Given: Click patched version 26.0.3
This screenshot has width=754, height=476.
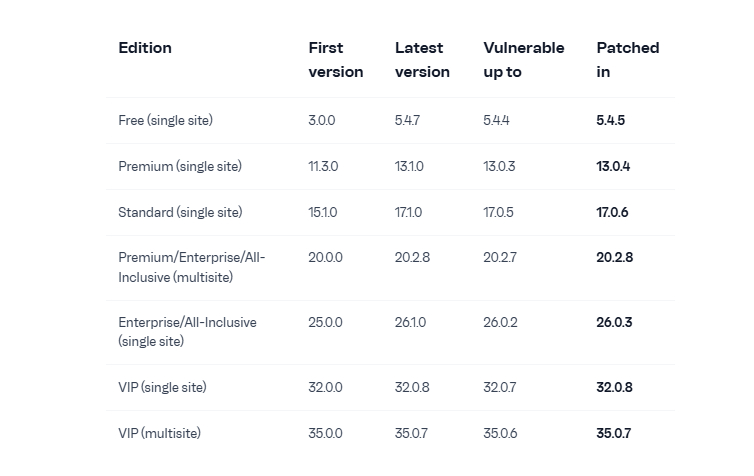Looking at the screenshot, I should coord(614,322).
